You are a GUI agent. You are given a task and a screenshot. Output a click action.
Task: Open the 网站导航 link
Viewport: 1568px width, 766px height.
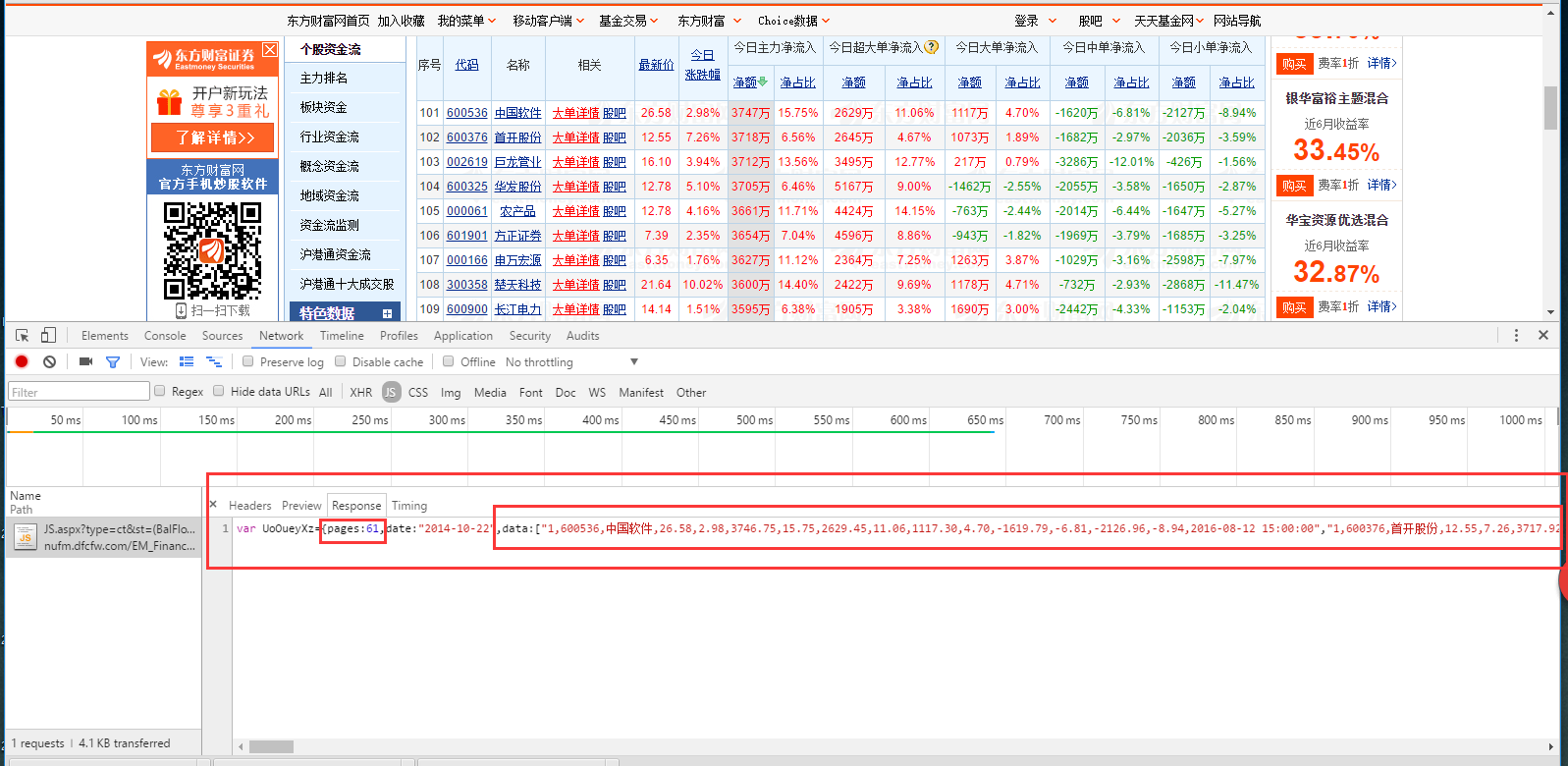[1237, 21]
